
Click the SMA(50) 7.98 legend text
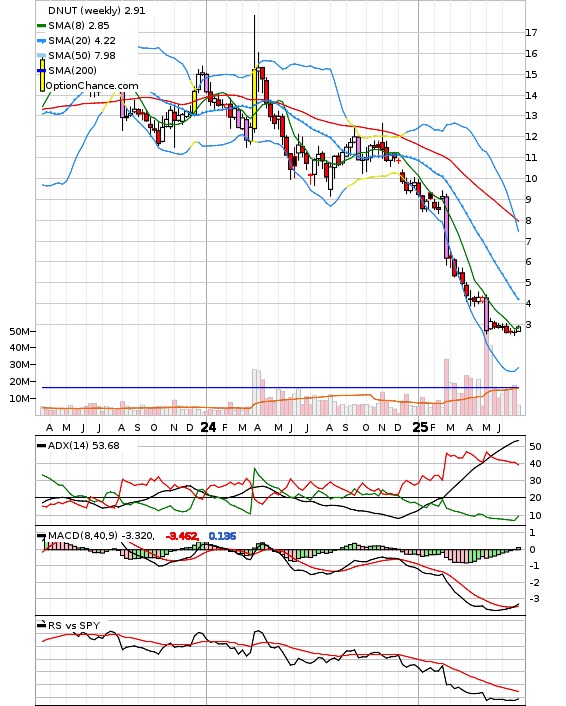click(82, 56)
